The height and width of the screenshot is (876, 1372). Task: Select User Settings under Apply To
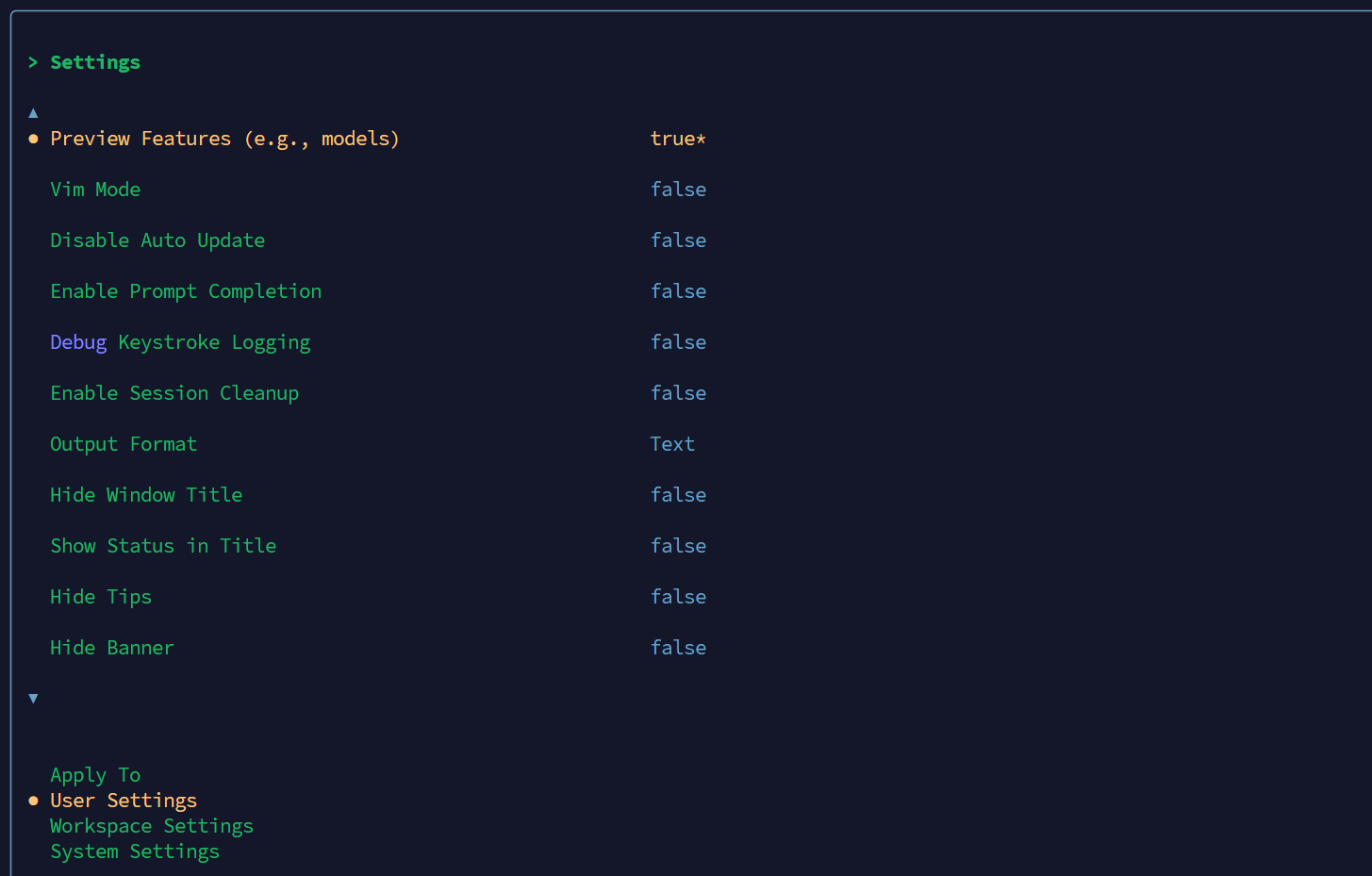(x=124, y=800)
